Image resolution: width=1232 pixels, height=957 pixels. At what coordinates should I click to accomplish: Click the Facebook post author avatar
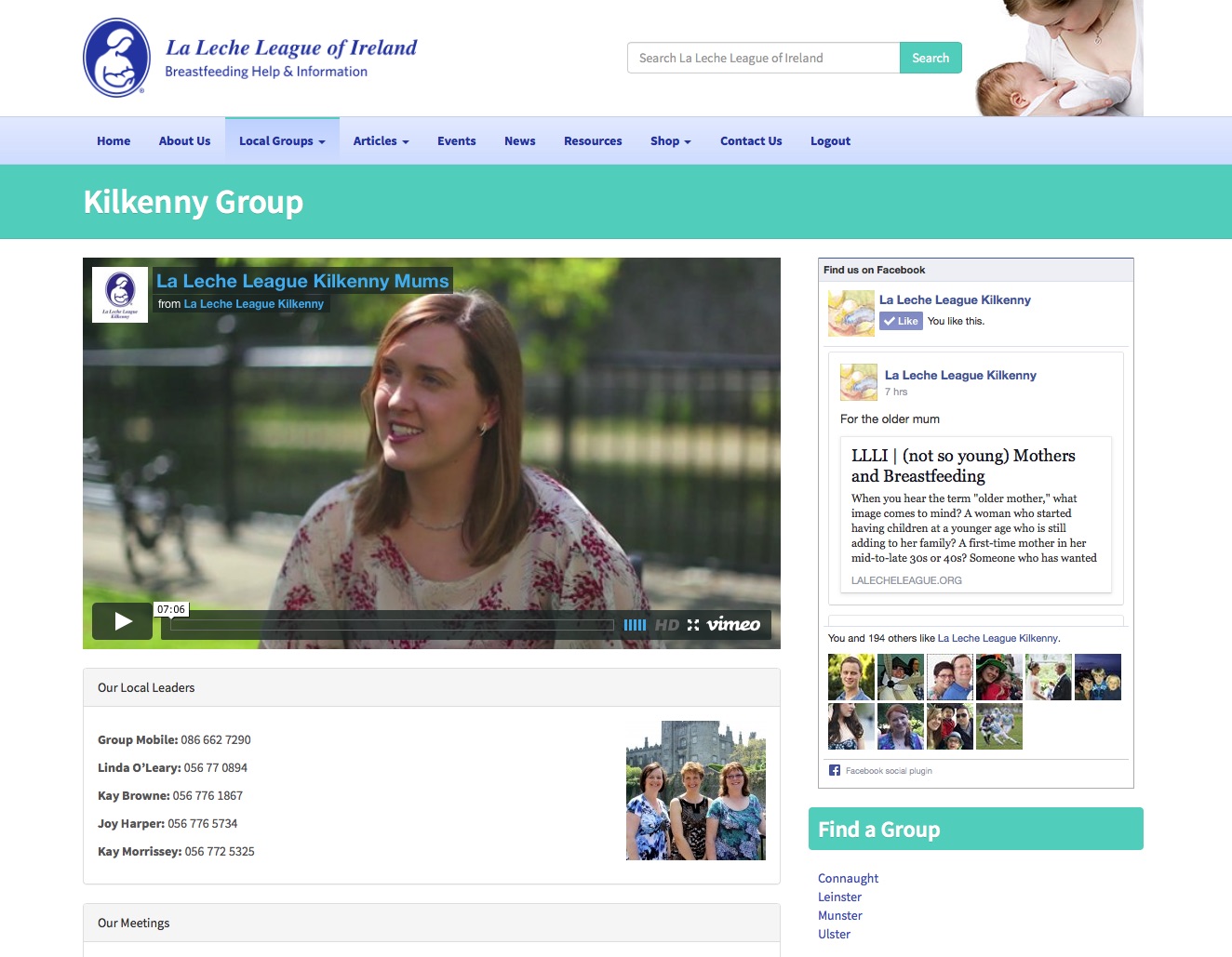859,382
